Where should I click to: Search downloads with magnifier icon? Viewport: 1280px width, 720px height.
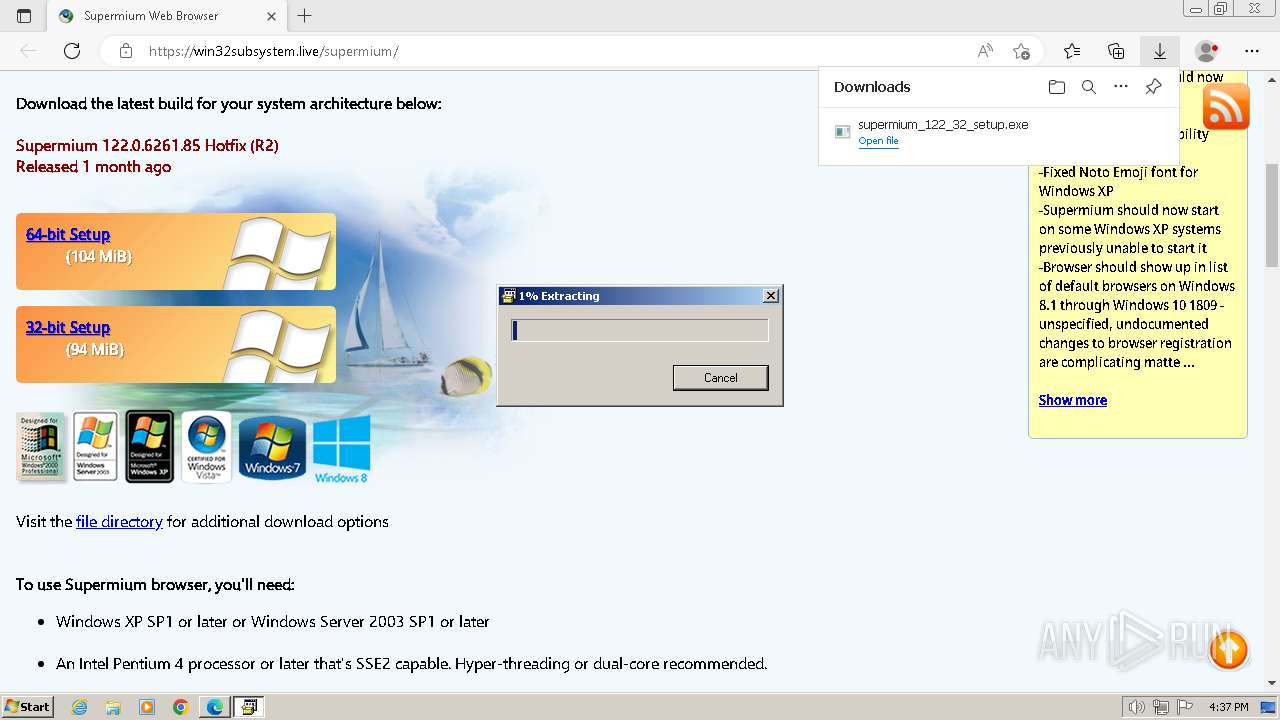[x=1089, y=87]
